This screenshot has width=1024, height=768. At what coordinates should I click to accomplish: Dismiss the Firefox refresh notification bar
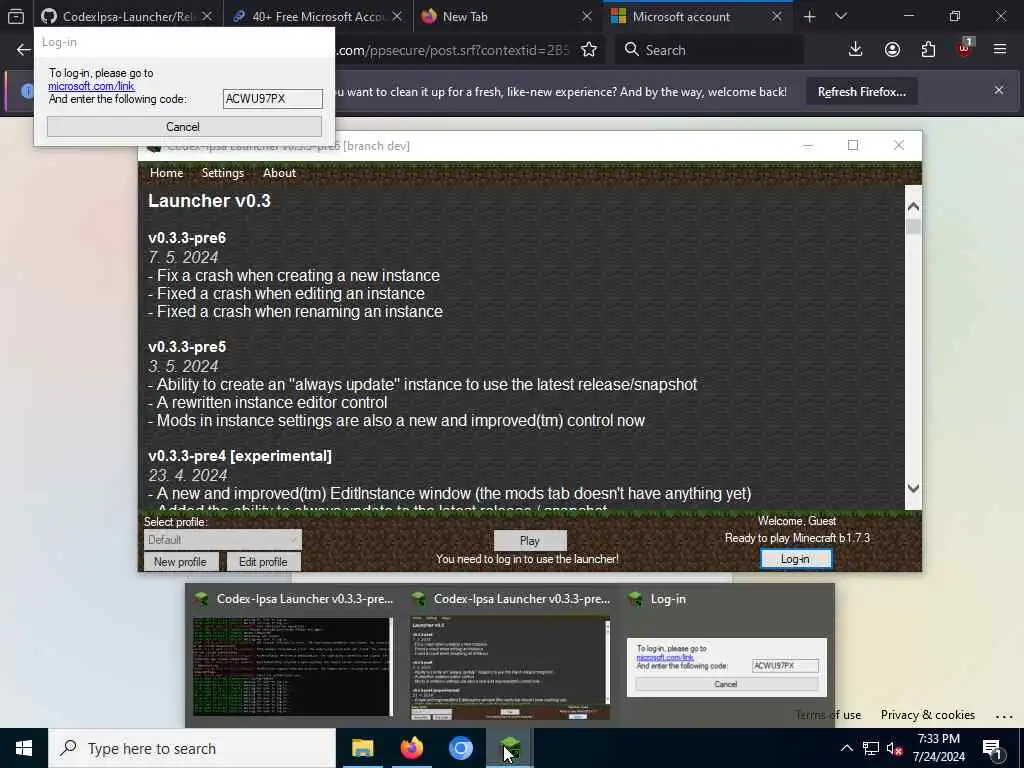[x=999, y=90]
